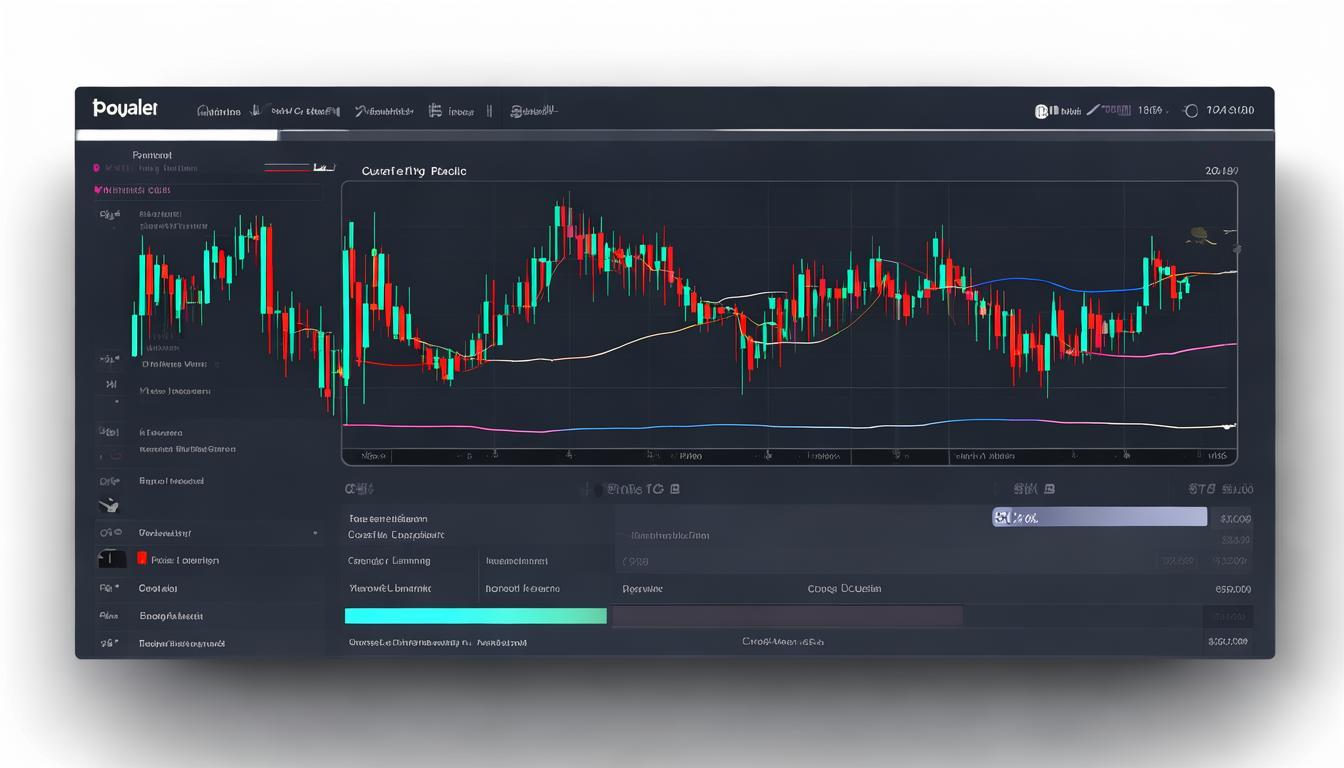This screenshot has height=768, width=1344.
Task: Click the round badge icon in the top-right header
Action: click(x=1041, y=111)
